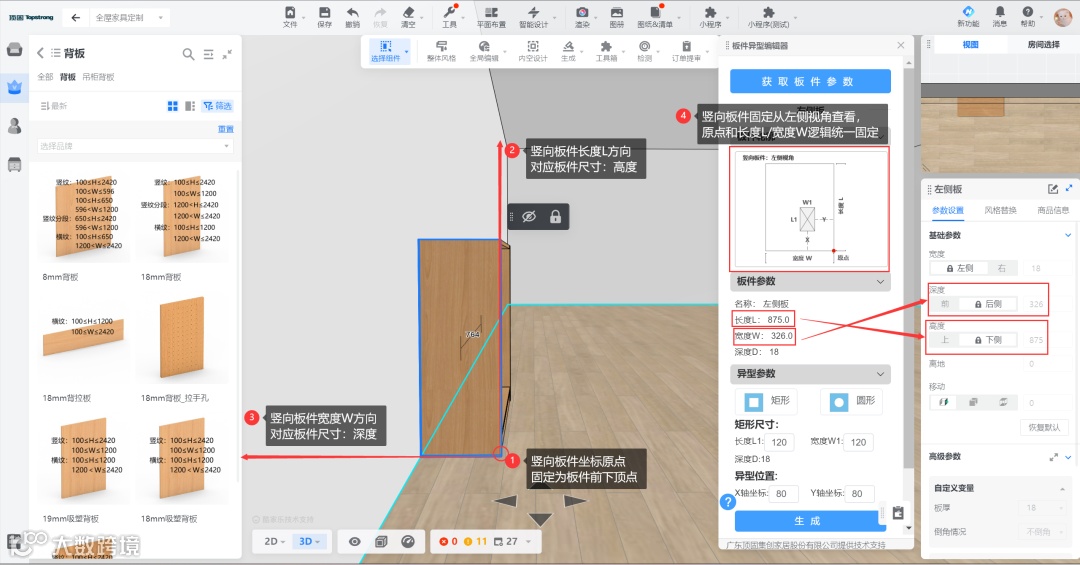Switch to the 房间选择 tab
Screen dimensions: 1080x565
click(x=1043, y=45)
